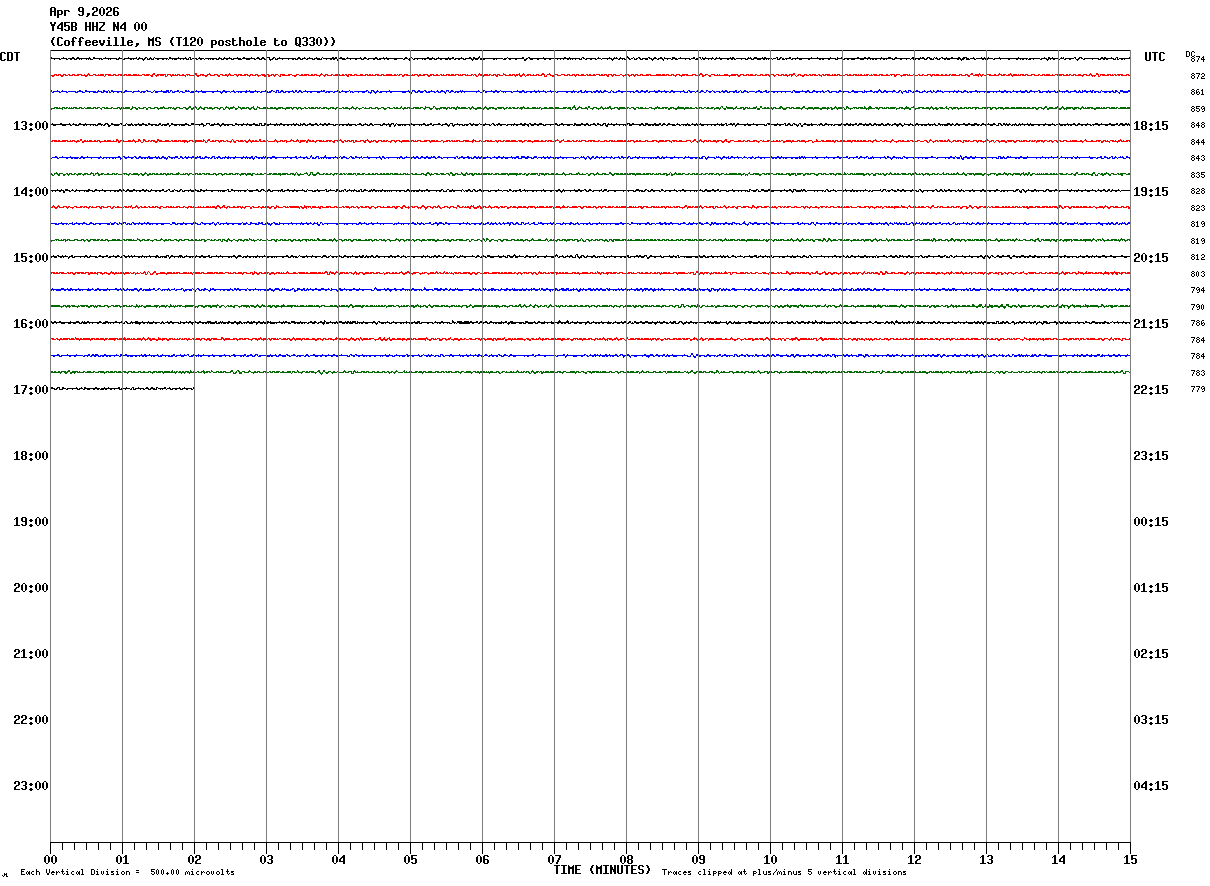Click minute axis label '12'

pos(914,860)
